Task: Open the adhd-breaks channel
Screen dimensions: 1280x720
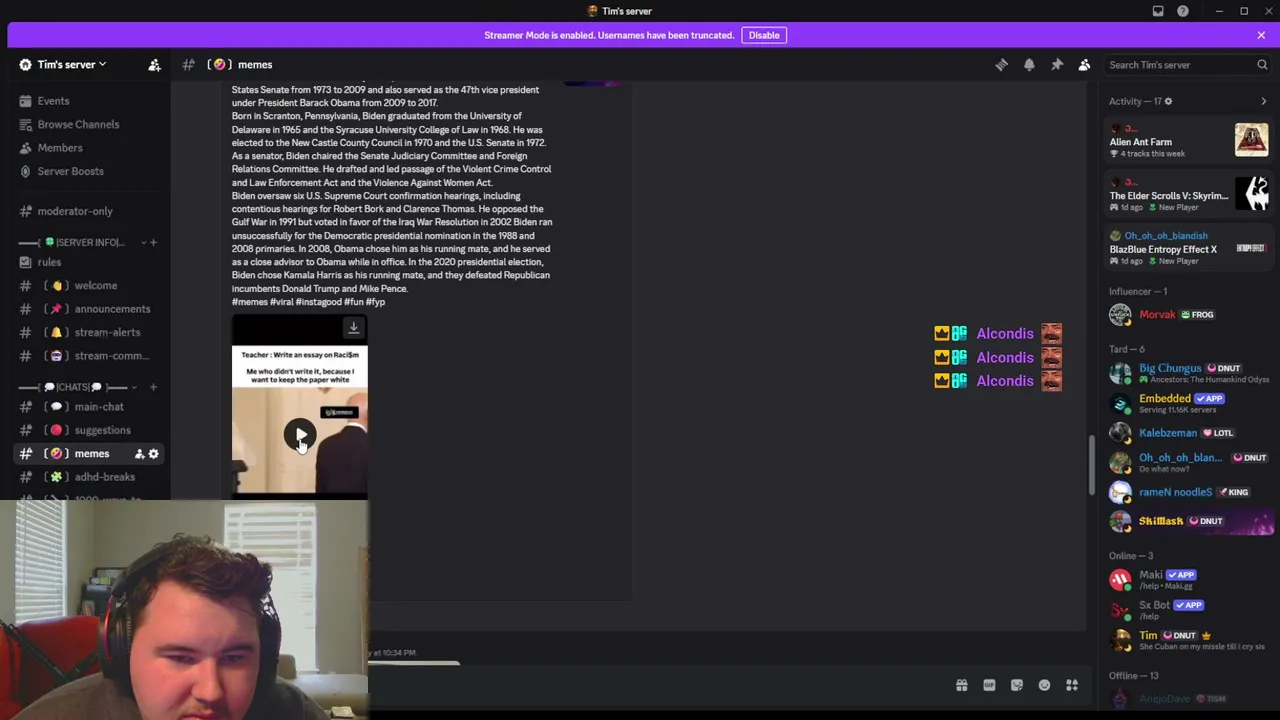Action: coord(104,477)
